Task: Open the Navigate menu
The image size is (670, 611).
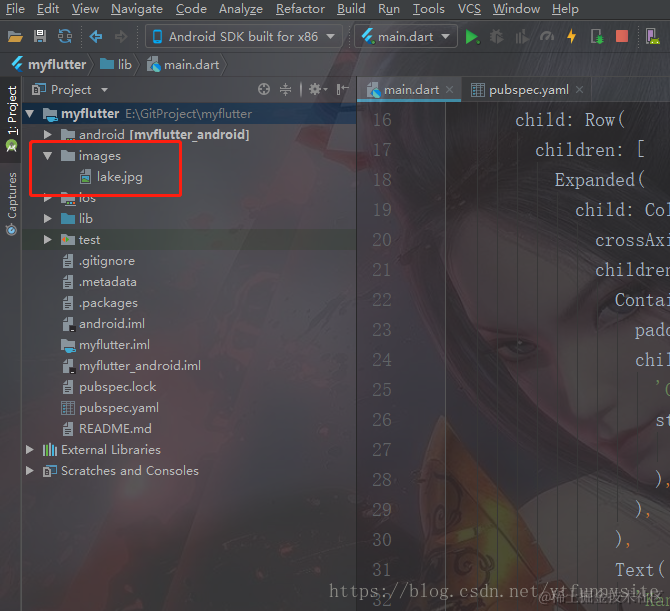Action: (x=137, y=9)
